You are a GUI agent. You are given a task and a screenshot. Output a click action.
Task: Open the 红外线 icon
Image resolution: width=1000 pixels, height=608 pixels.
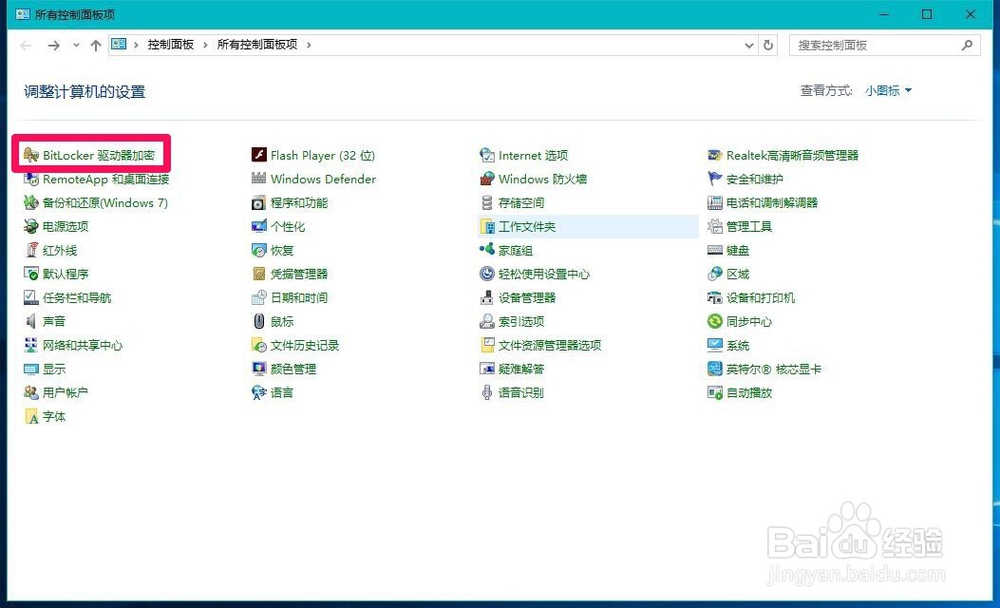[31, 250]
